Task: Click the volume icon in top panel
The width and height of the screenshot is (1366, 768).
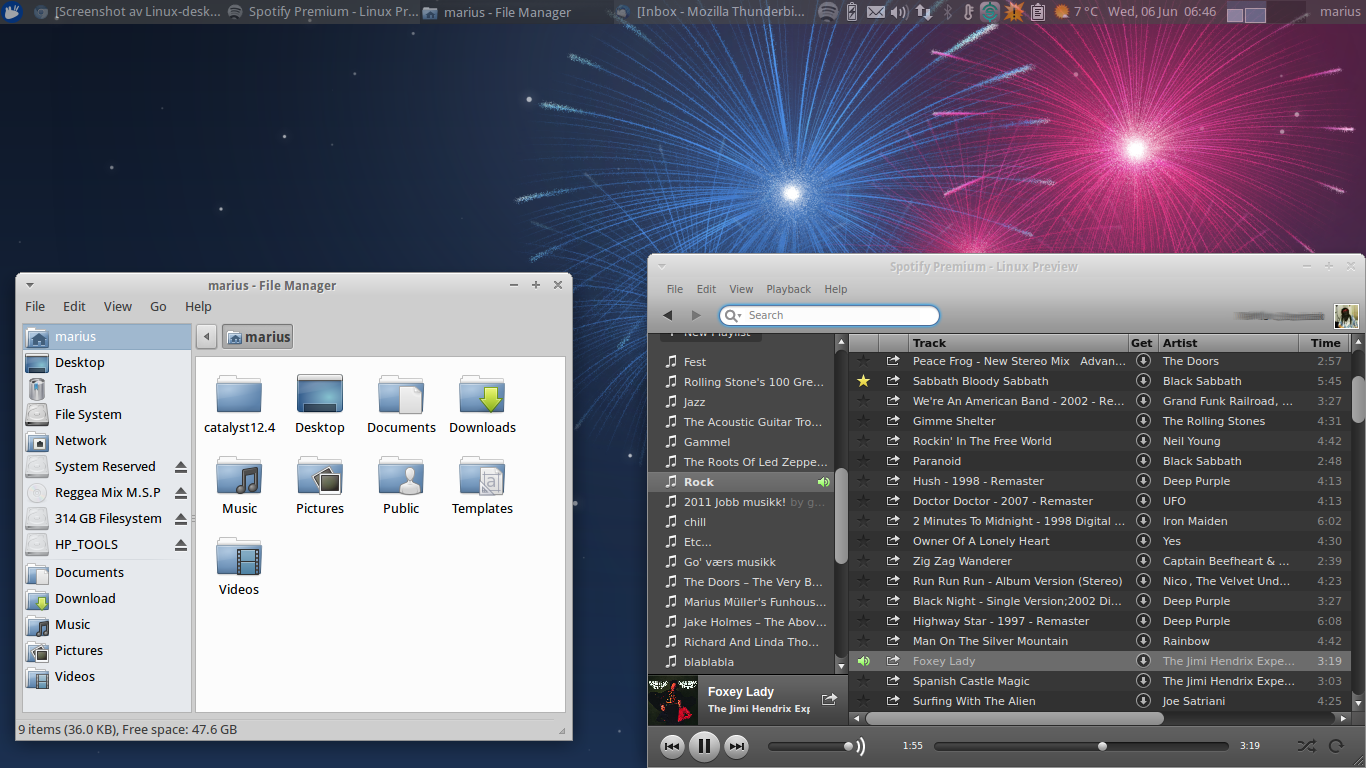Action: tap(899, 12)
